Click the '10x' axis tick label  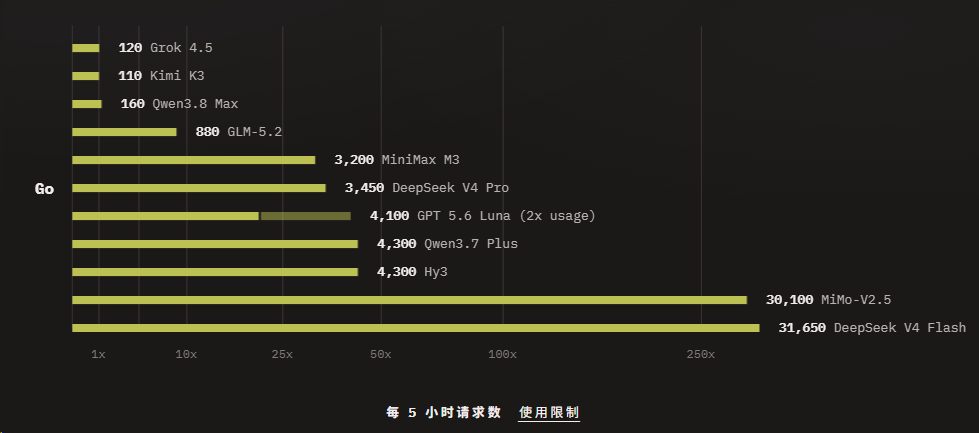click(186, 354)
